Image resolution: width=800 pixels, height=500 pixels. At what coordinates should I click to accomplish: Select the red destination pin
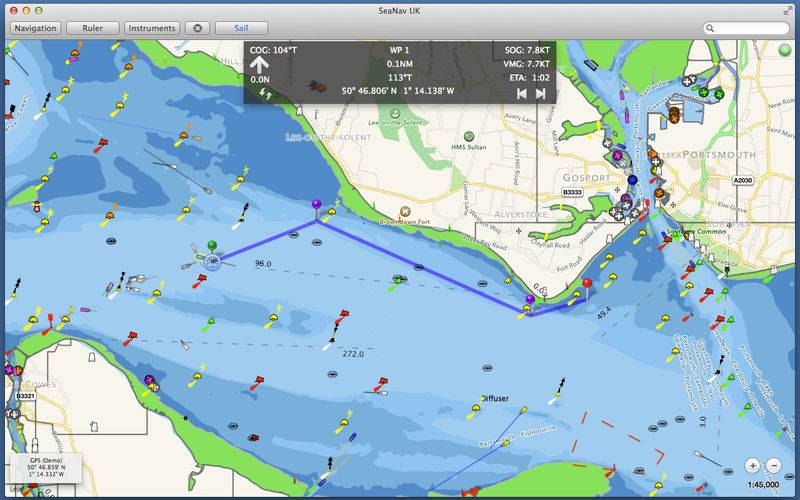click(587, 284)
